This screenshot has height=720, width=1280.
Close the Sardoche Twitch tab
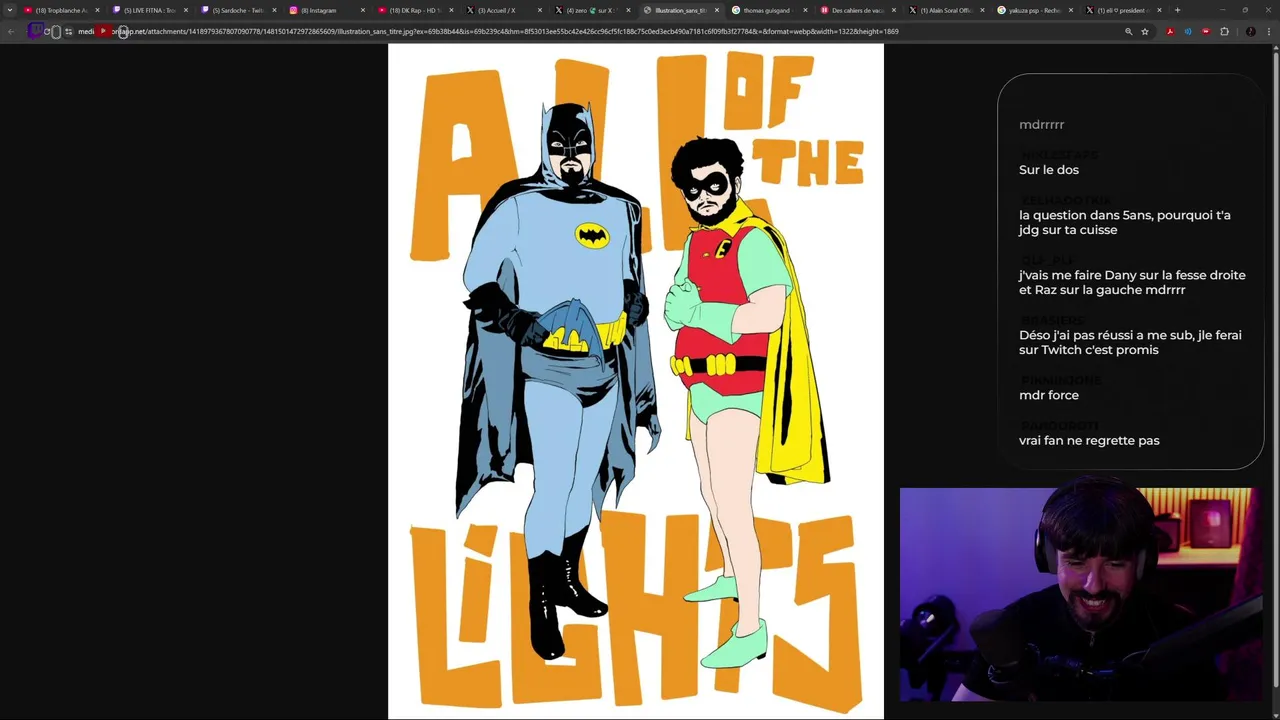[274, 10]
